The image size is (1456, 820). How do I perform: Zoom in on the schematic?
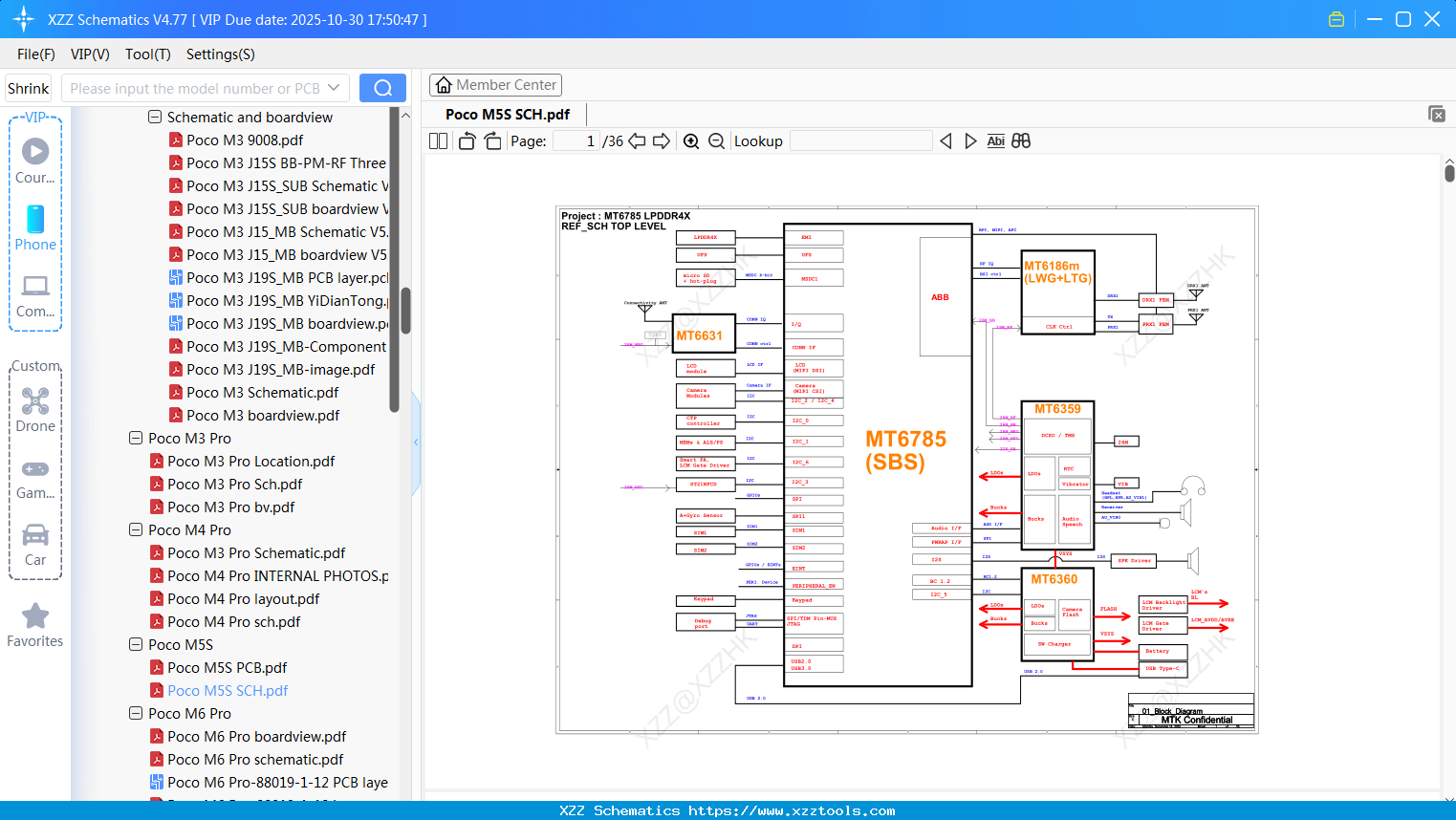pyautogui.click(x=691, y=141)
